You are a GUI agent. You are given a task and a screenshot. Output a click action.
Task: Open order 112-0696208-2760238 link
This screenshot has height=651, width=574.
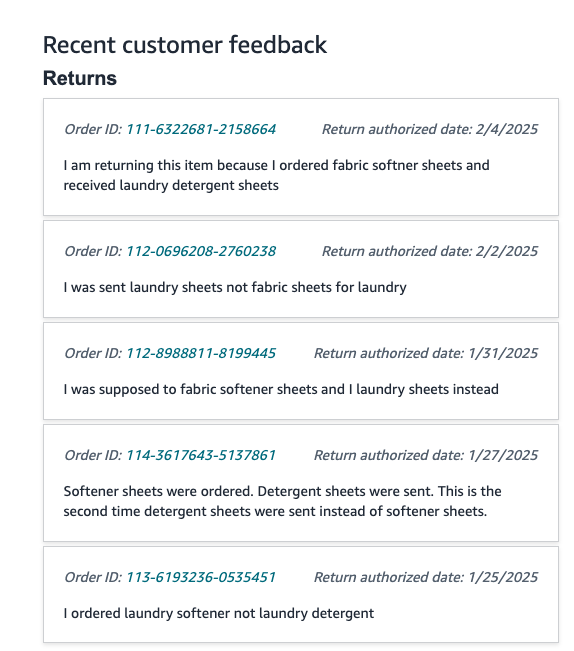pos(201,251)
